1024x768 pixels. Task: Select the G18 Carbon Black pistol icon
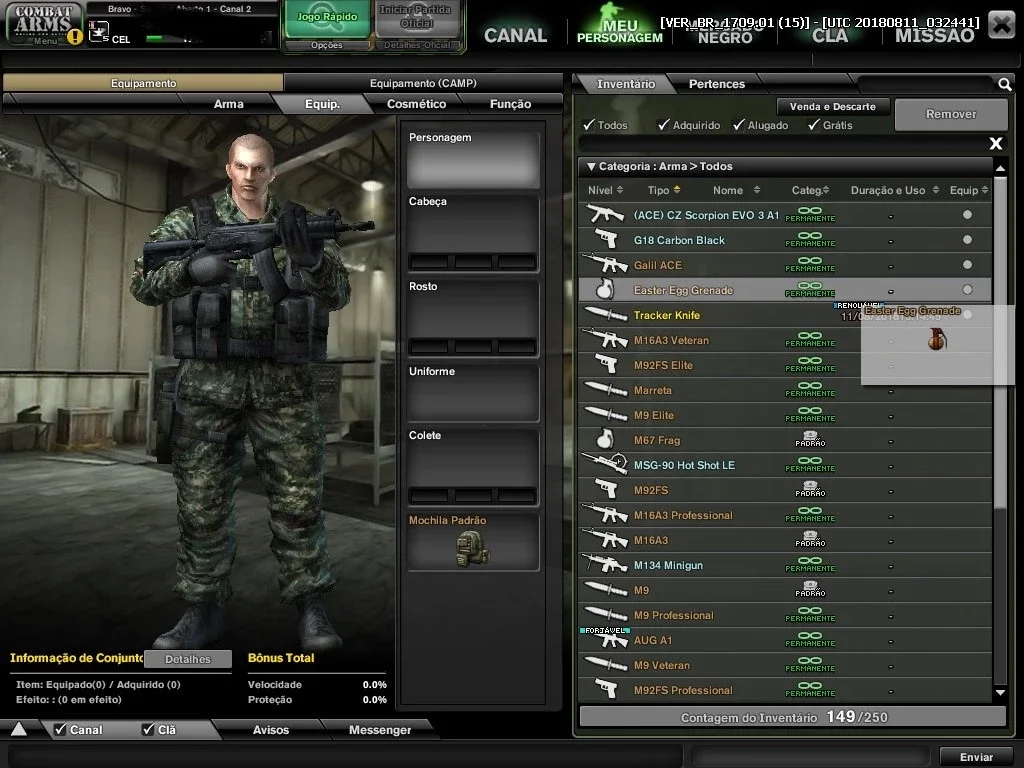(606, 240)
